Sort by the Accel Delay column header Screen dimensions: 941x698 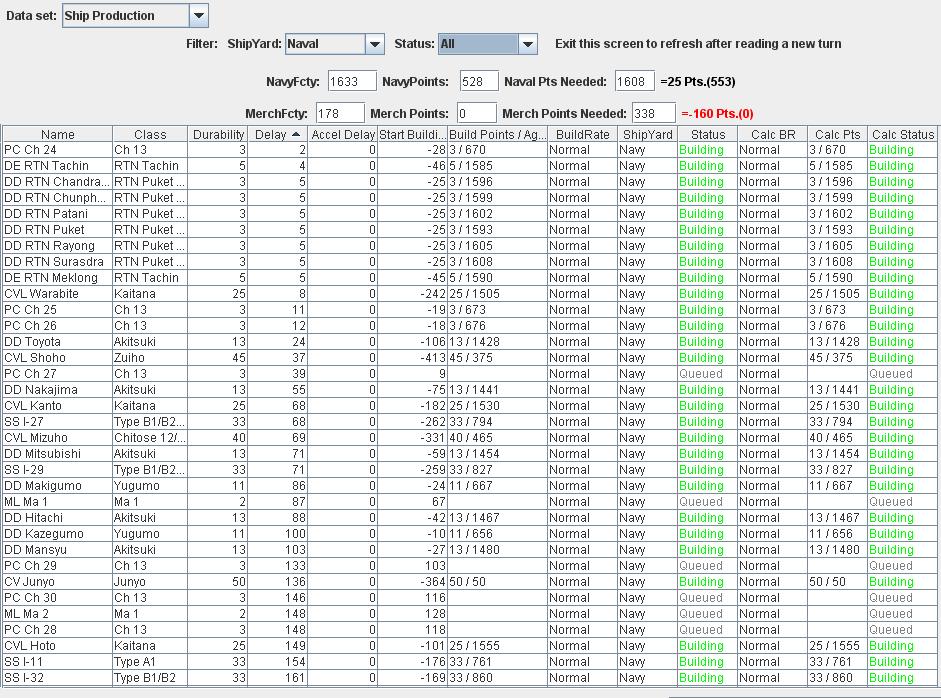point(343,134)
